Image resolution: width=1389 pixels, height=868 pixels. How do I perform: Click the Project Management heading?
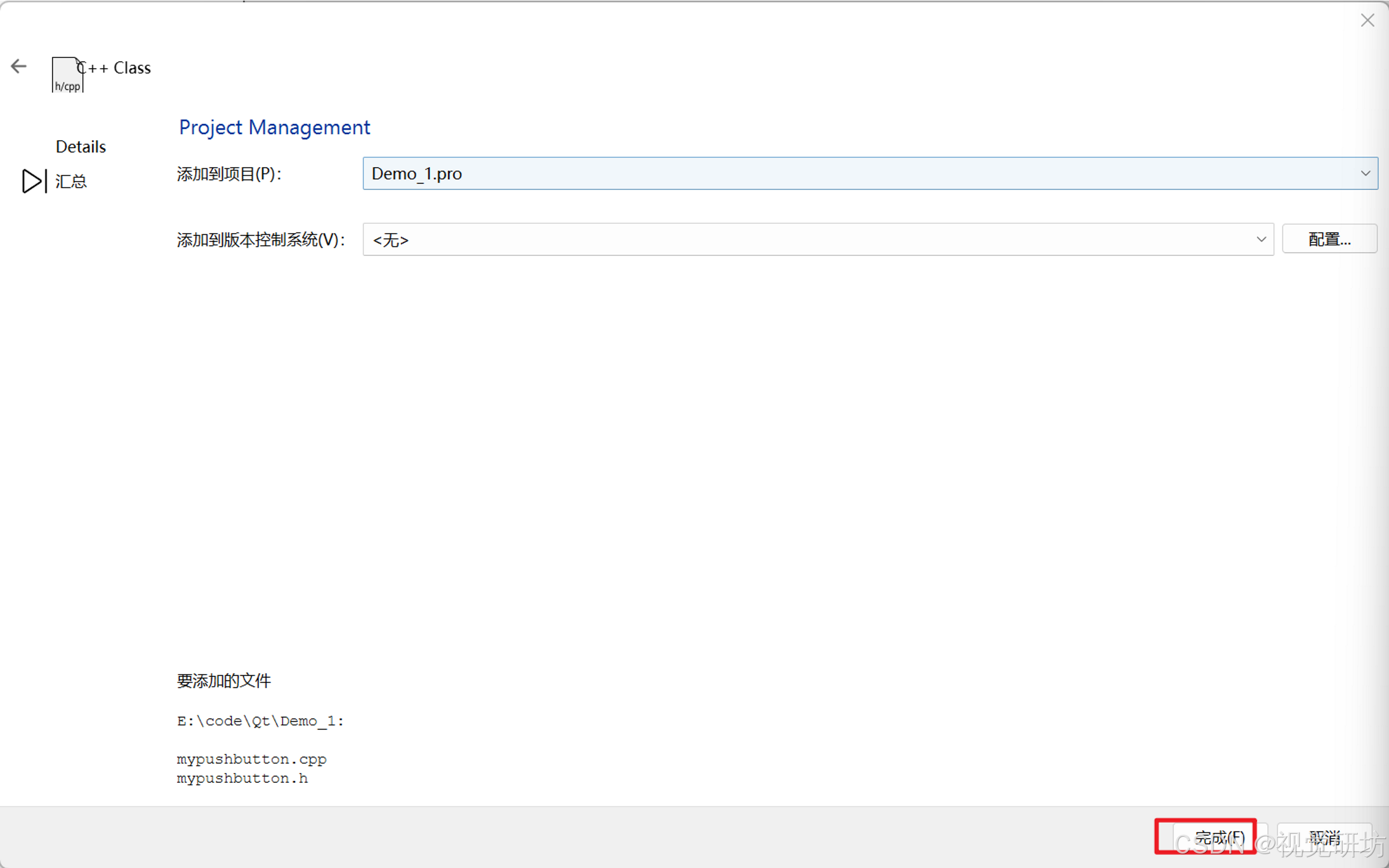[274, 127]
